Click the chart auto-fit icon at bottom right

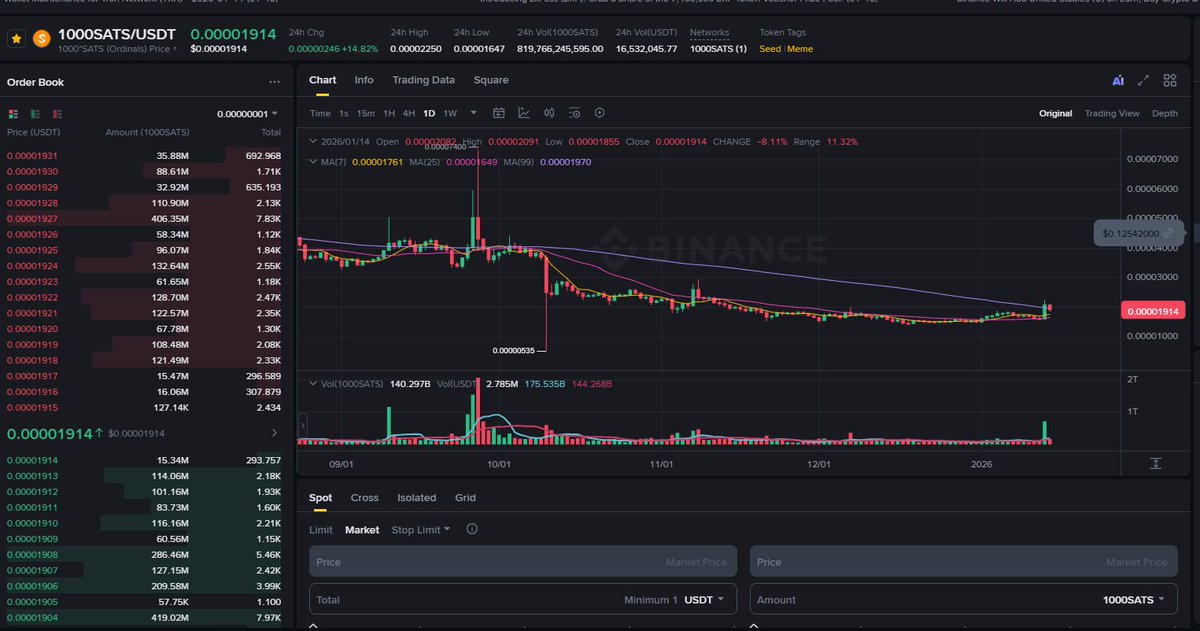point(1155,464)
